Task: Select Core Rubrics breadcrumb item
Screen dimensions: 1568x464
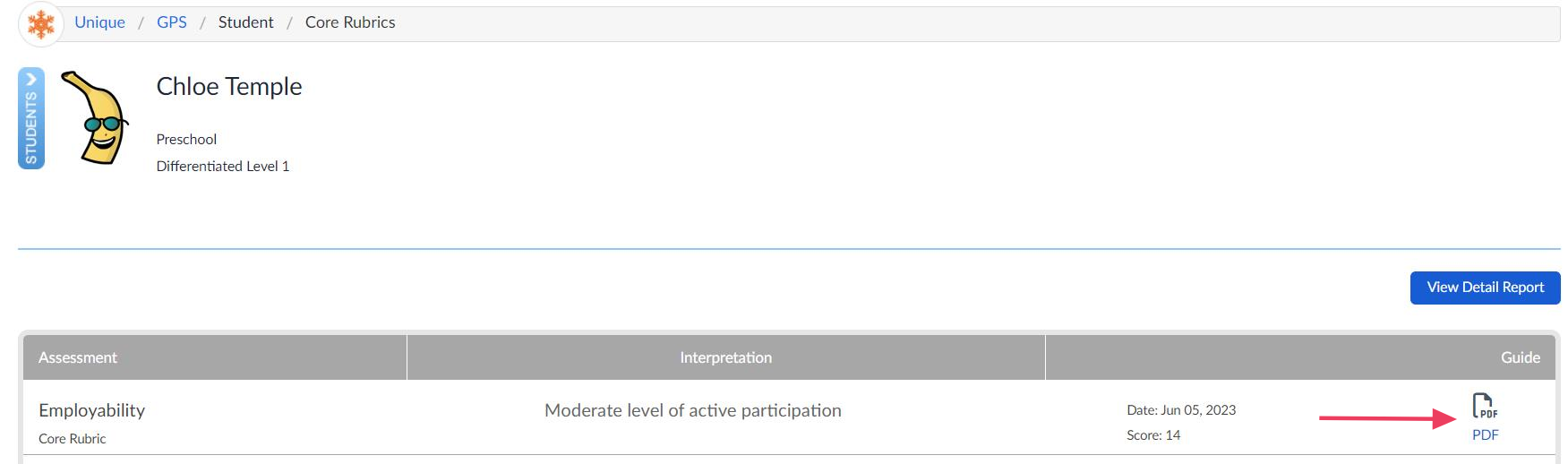Action: coord(350,22)
